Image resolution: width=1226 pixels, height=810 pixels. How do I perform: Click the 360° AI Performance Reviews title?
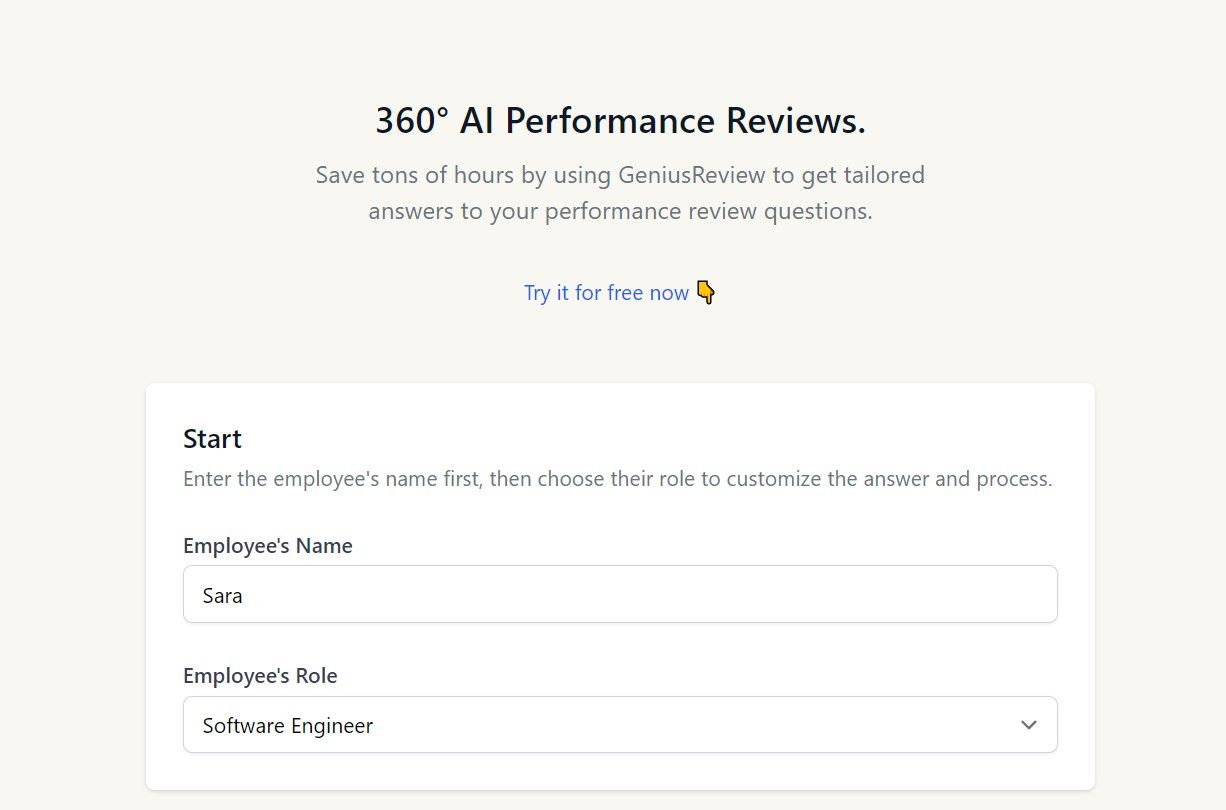(x=620, y=120)
